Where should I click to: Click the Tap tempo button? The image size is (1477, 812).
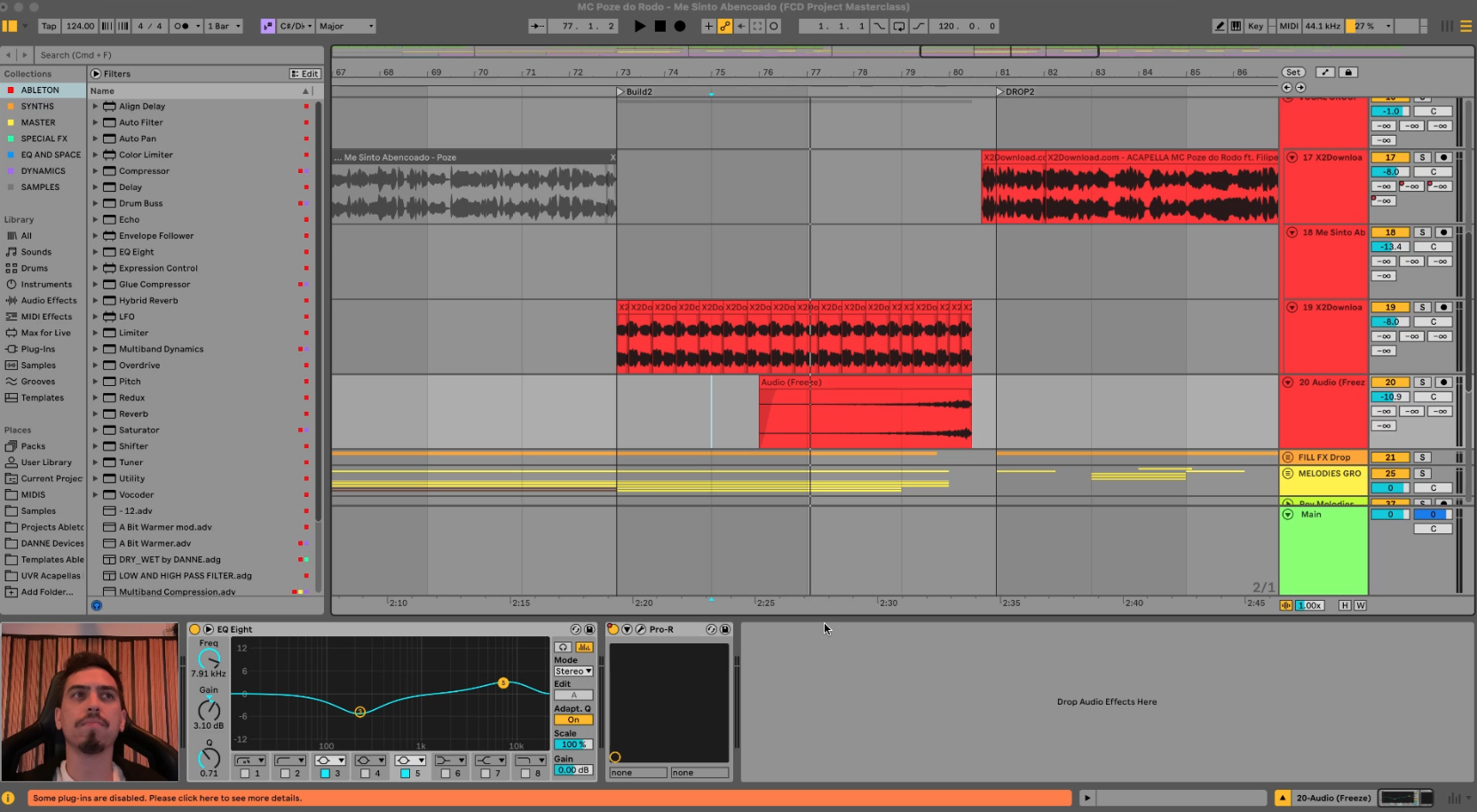[x=49, y=26]
